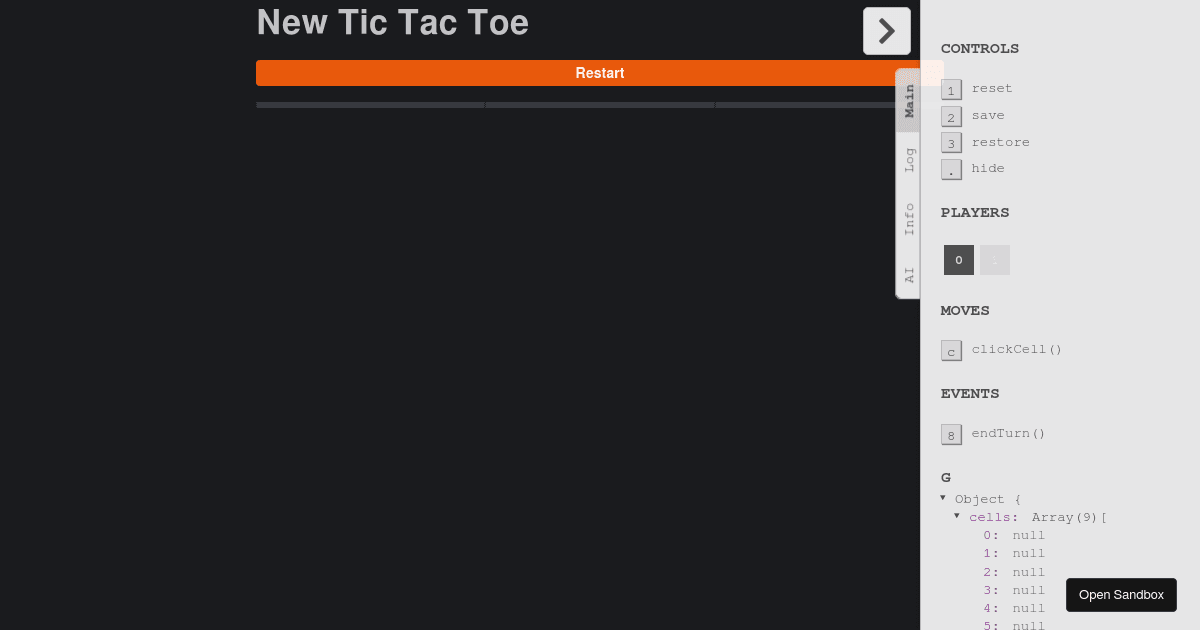Click the endTurn() event label
The height and width of the screenshot is (630, 1200).
(x=1008, y=434)
